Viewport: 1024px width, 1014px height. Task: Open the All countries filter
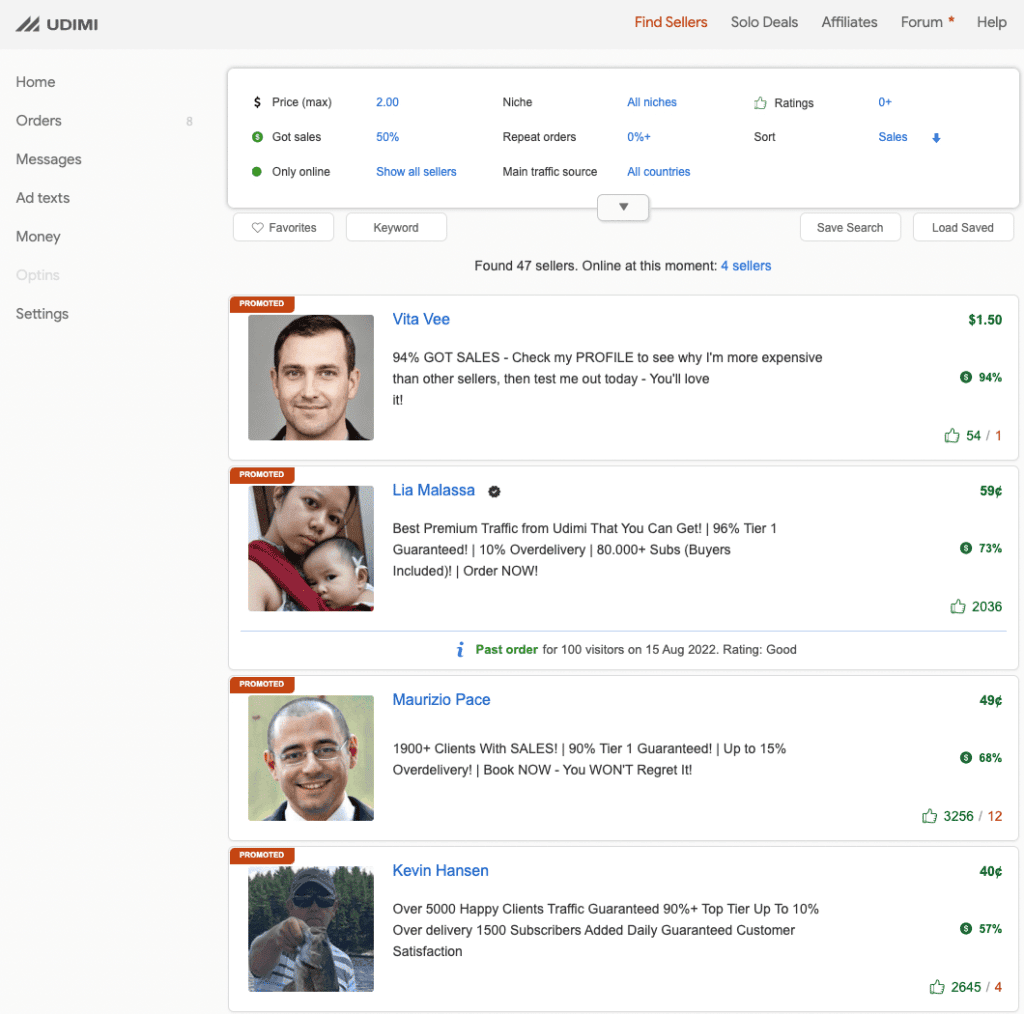(x=658, y=172)
